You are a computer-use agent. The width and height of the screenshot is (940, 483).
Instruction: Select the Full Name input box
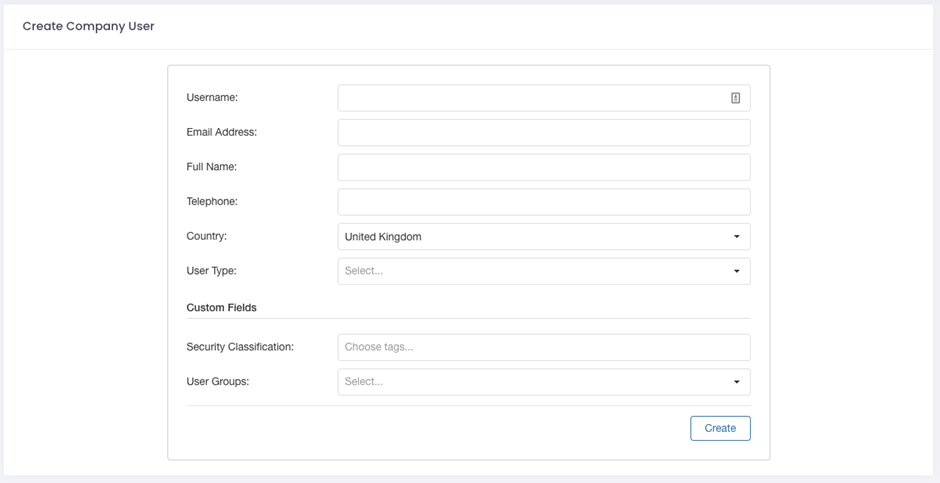click(544, 167)
